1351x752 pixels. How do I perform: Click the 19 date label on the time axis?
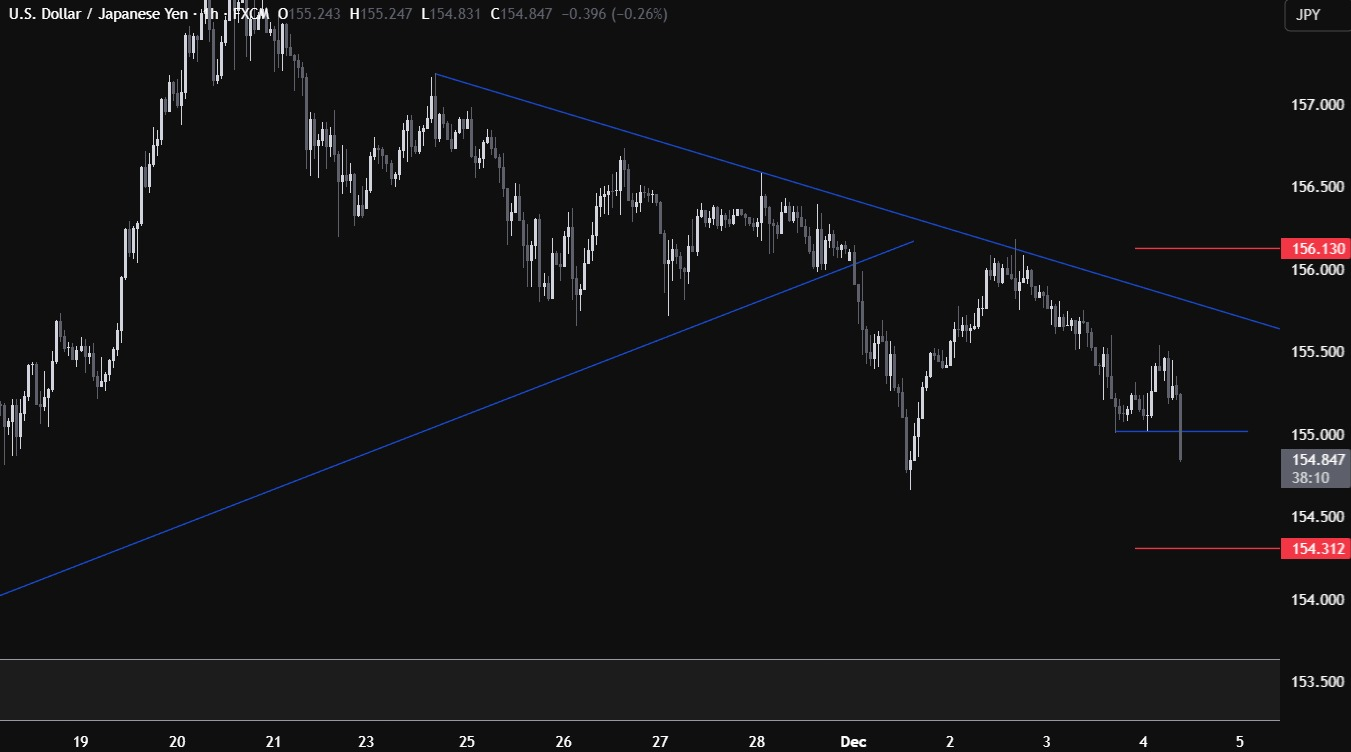tap(81, 741)
